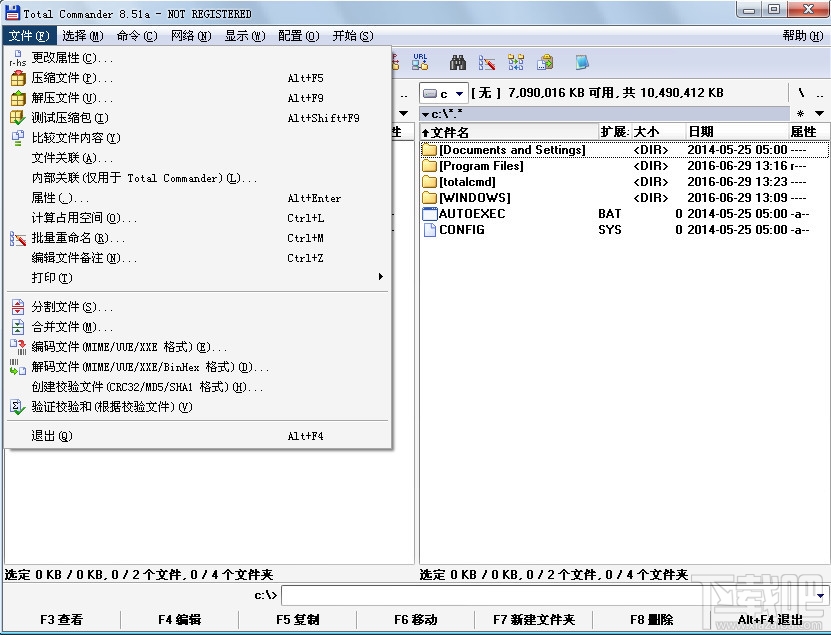Click the totalcmd folder icon
Viewport: 831px width, 635px height.
[x=429, y=182]
